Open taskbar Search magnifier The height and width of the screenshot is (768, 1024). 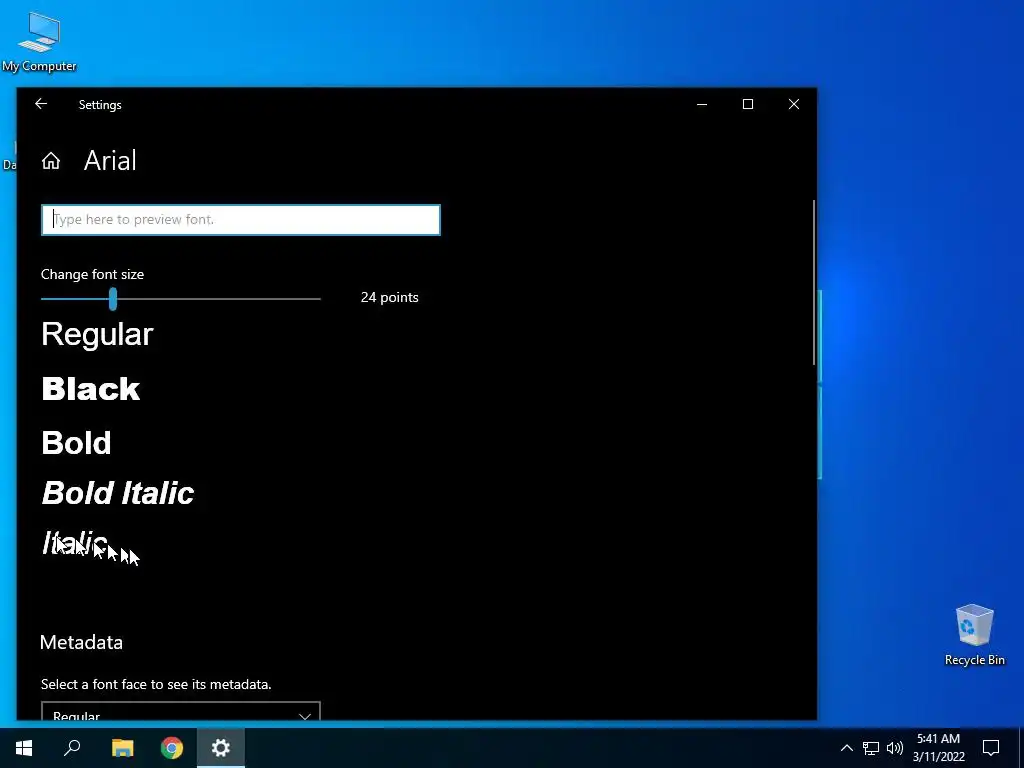(x=72, y=748)
